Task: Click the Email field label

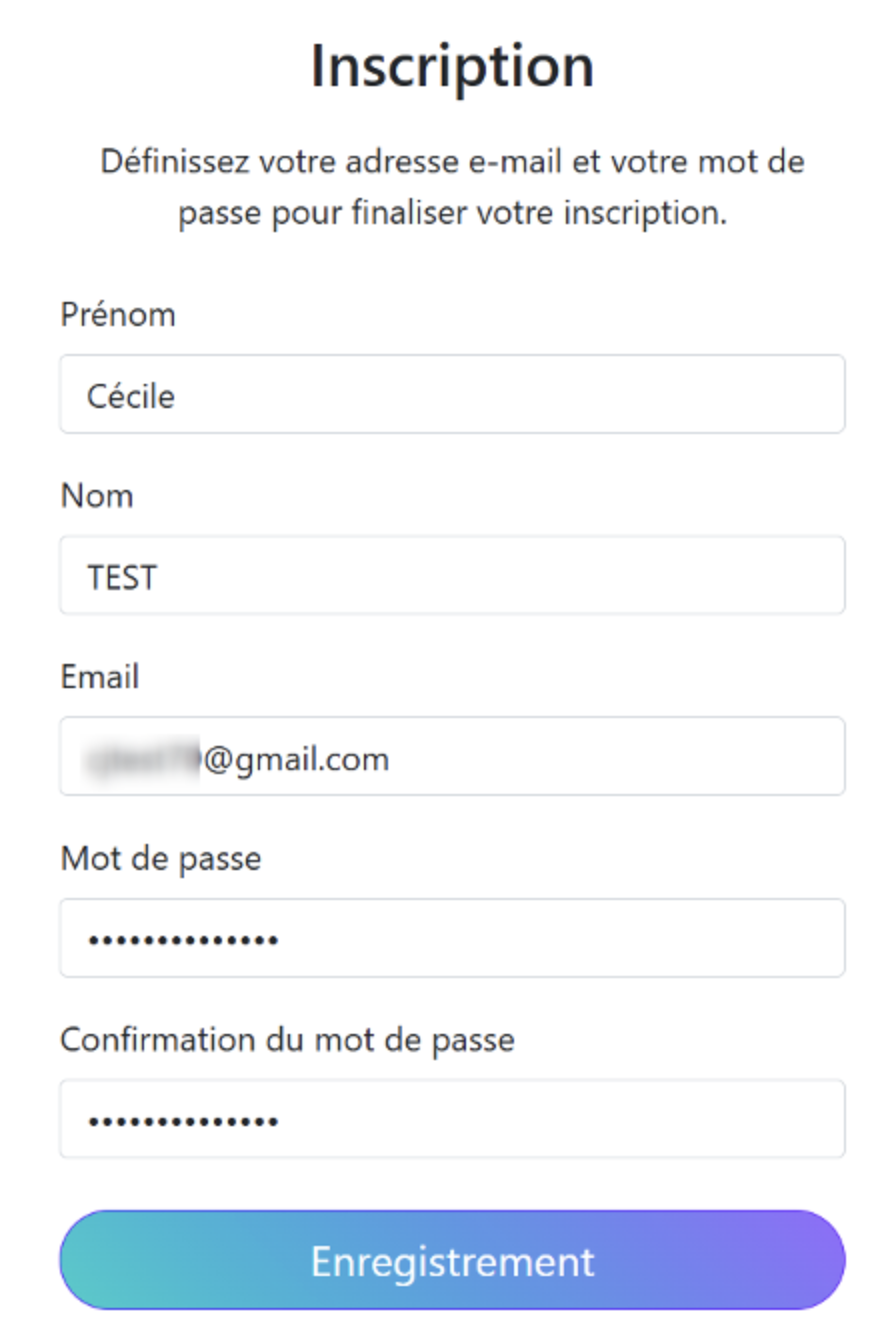Action: coord(100,677)
